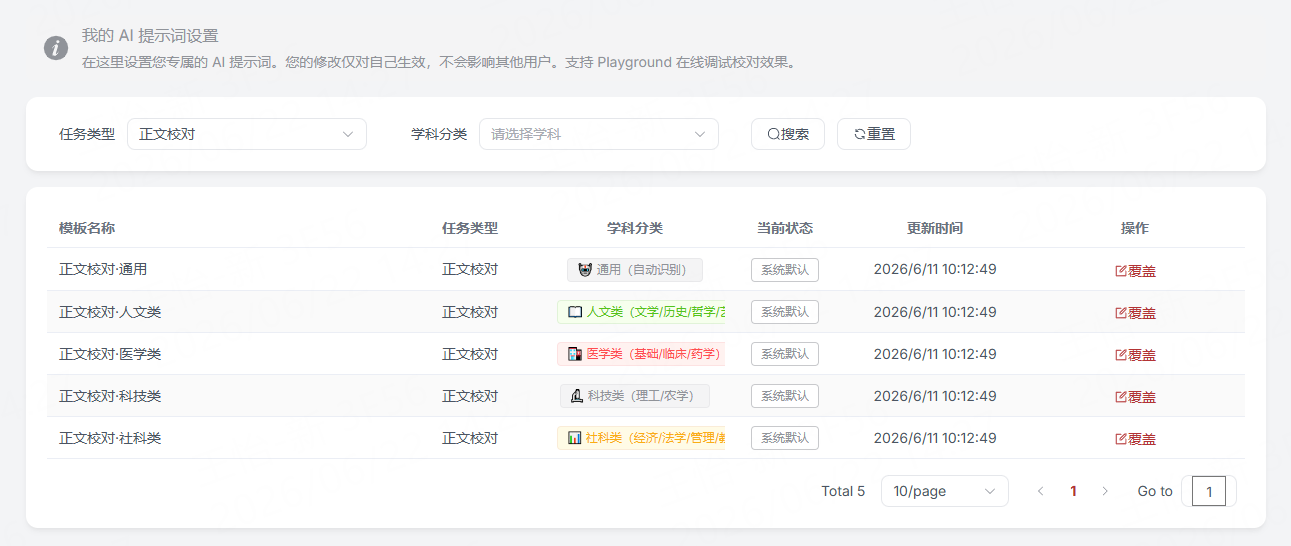Click 我的 AI 提示词设置 heading
Image resolution: width=1291 pixels, height=546 pixels.
coord(150,36)
